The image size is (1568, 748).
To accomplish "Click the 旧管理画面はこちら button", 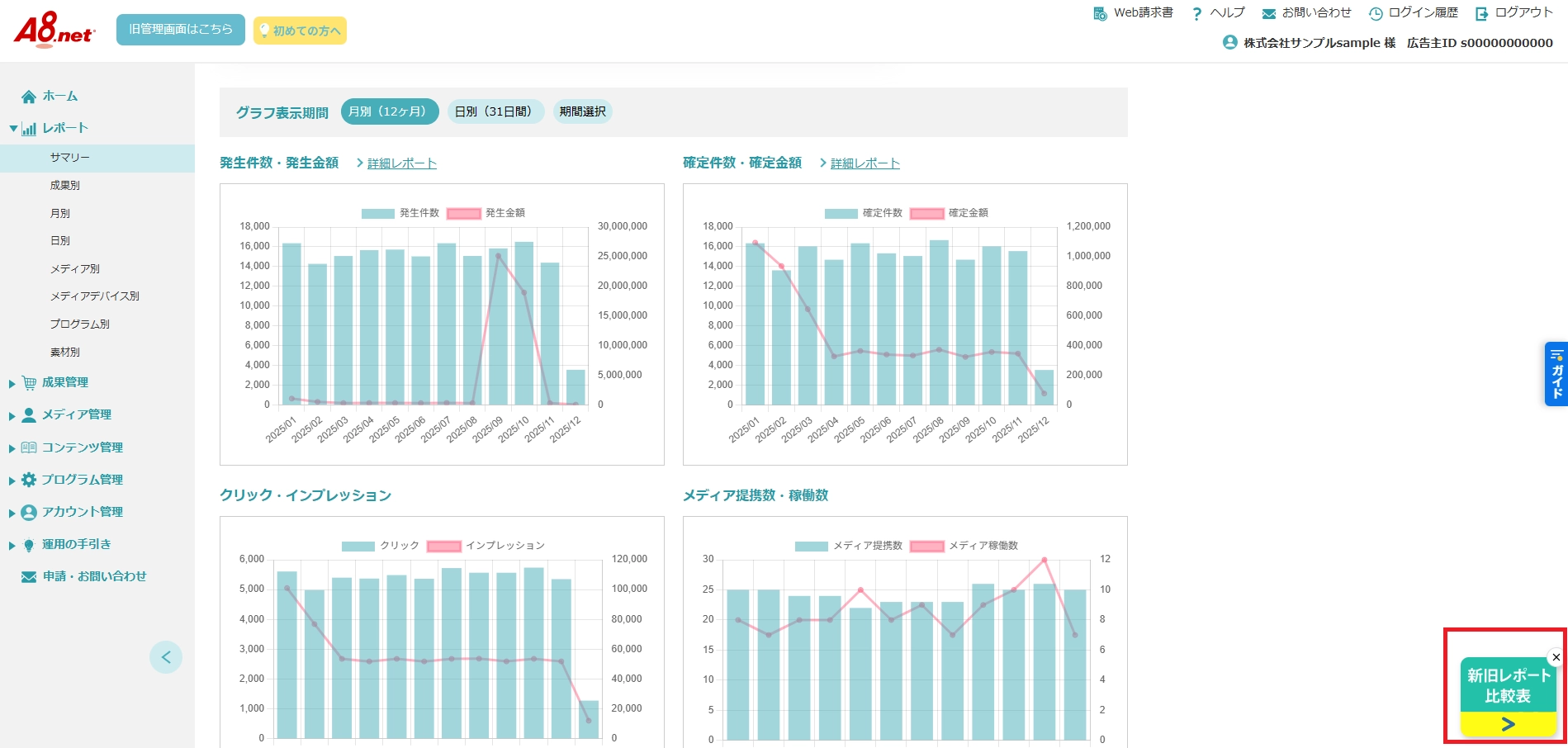I will click(181, 30).
